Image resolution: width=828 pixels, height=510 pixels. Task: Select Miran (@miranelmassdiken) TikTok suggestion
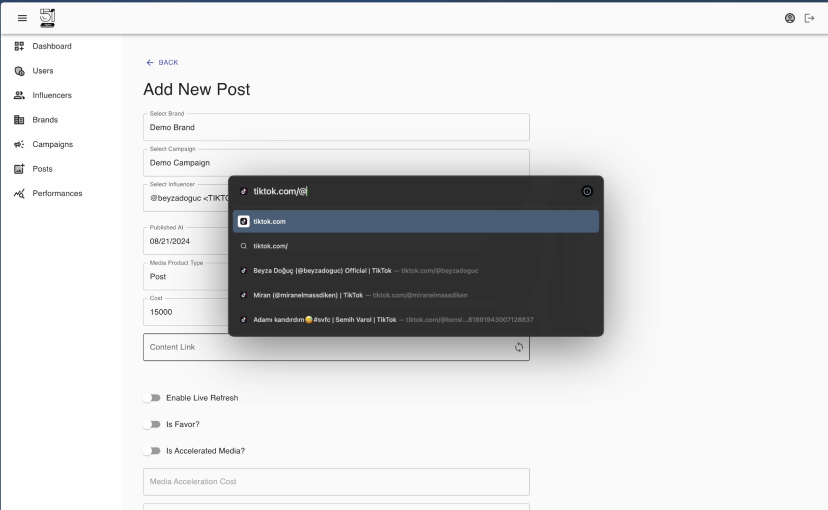coord(416,295)
